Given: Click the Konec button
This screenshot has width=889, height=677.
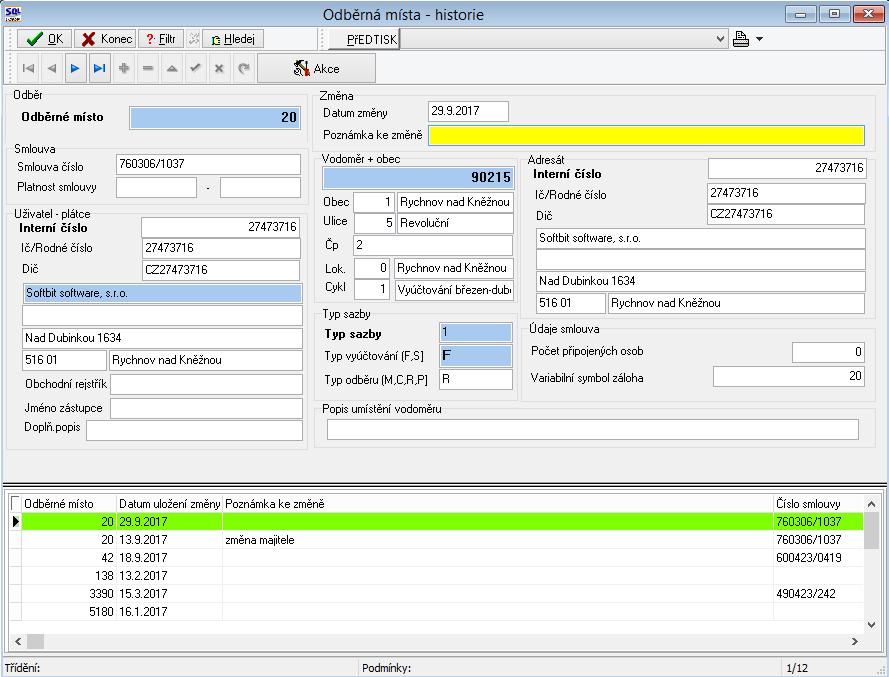Looking at the screenshot, I should point(106,39).
